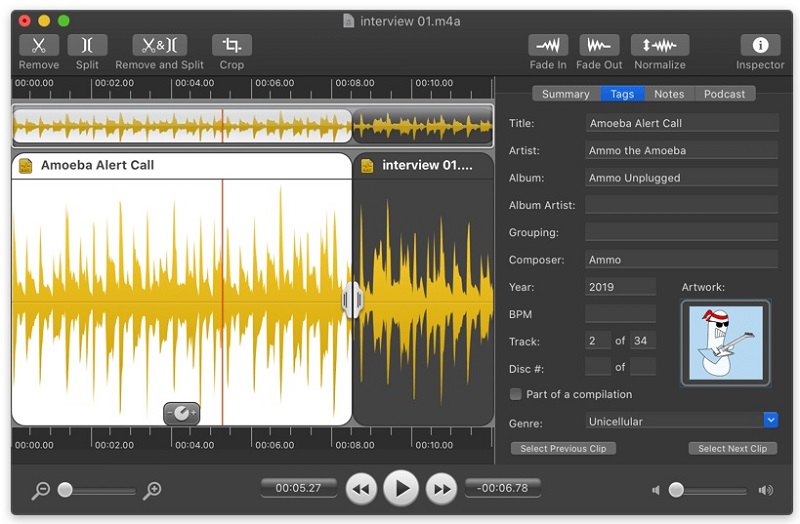Expand the Genre dropdown arrow
Image resolution: width=800 pixels, height=524 pixels.
[x=770, y=421]
